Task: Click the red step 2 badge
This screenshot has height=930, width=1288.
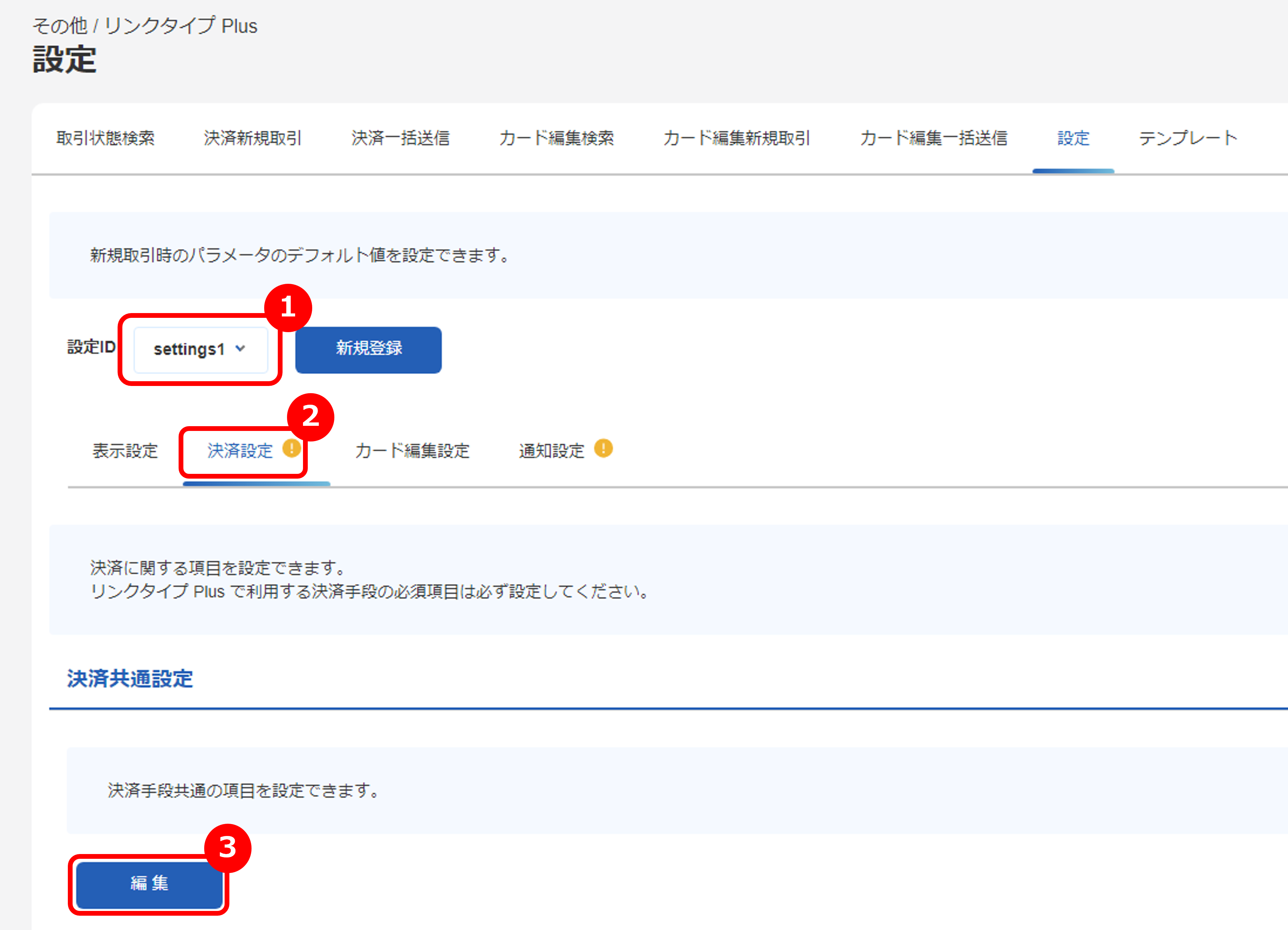Action: pos(310,417)
